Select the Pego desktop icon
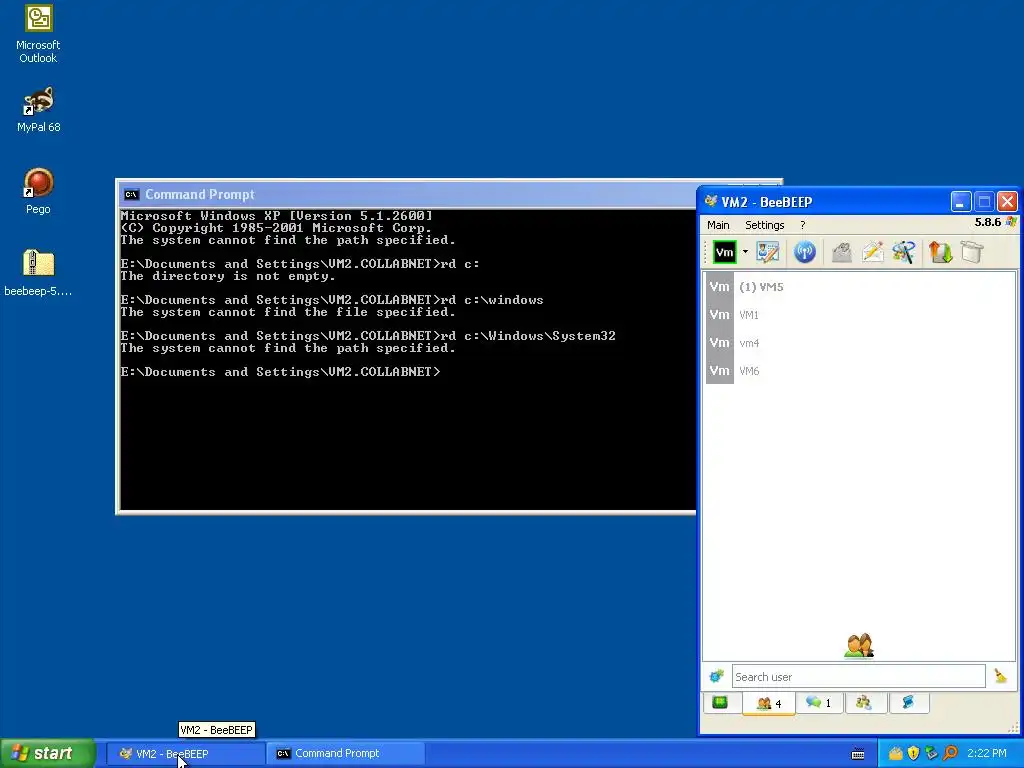This screenshot has height=768, width=1024. (x=38, y=191)
